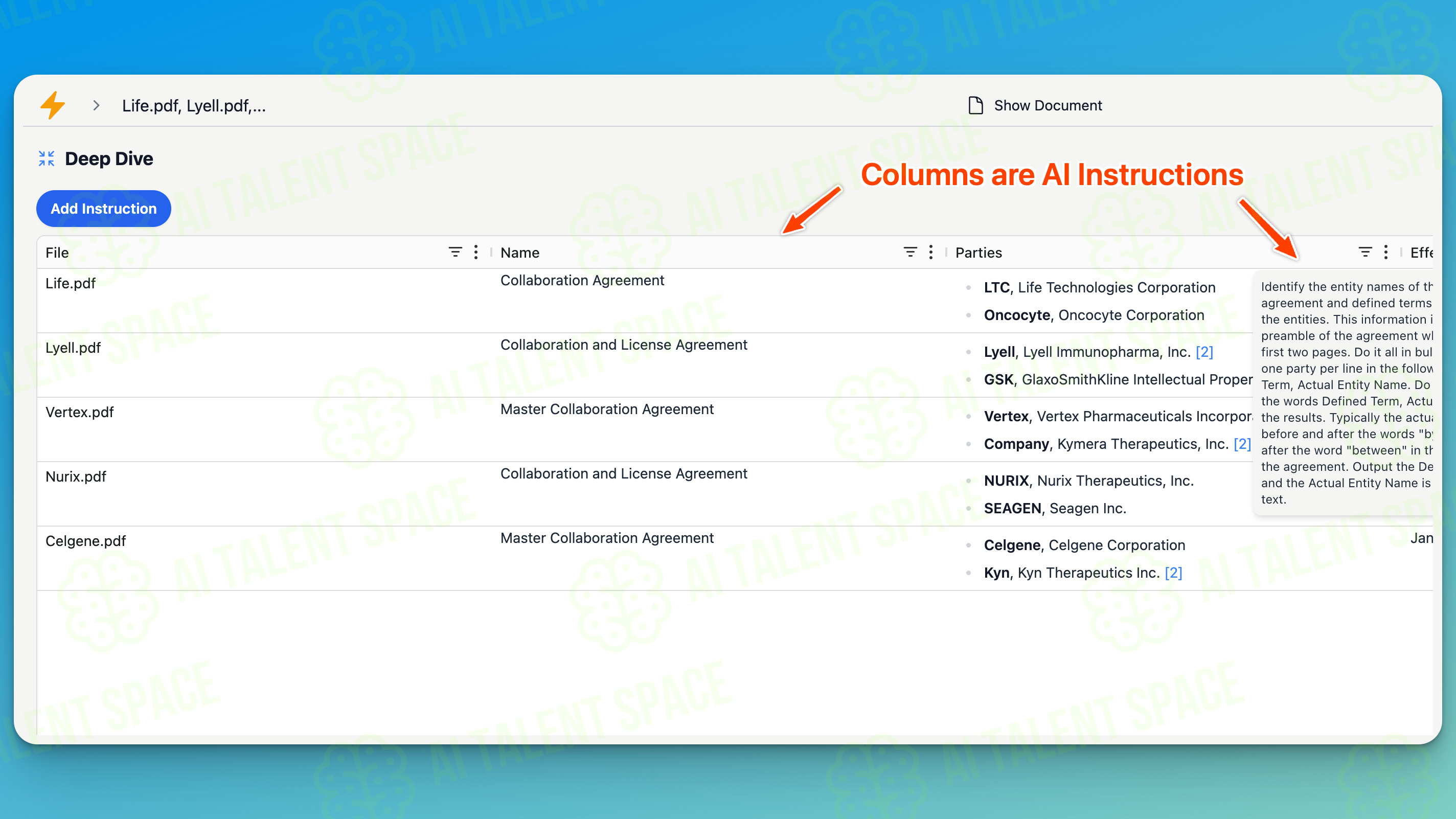Click Nurix.pdf's Collaboration and License Agreement cell

pyautogui.click(x=624, y=473)
